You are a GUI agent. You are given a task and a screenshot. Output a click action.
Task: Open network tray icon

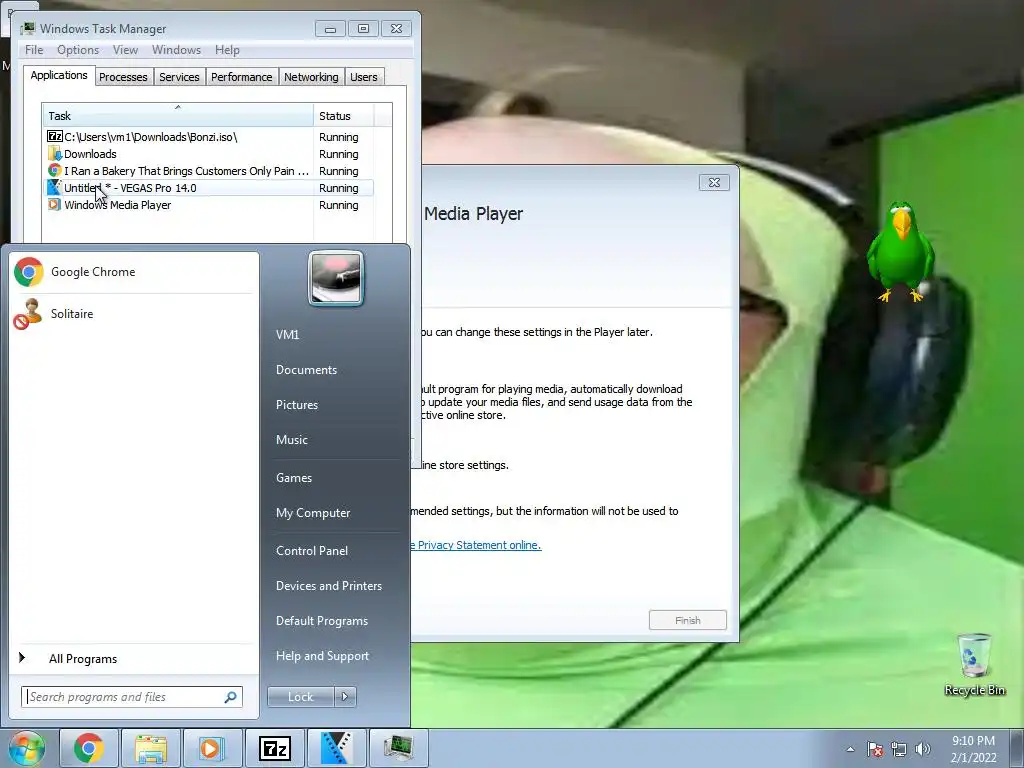[x=899, y=749]
